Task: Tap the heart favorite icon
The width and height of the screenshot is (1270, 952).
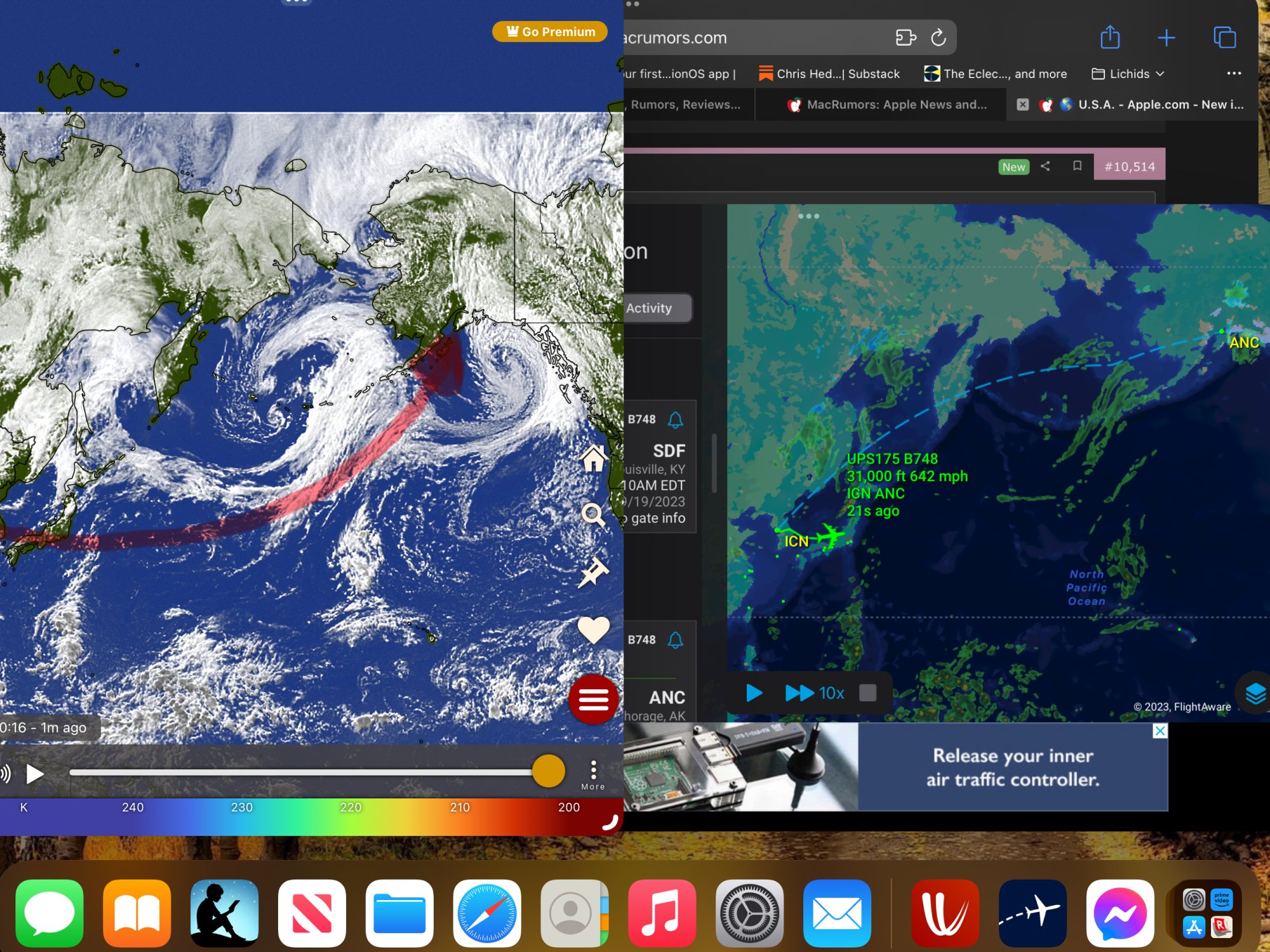Action: [594, 630]
